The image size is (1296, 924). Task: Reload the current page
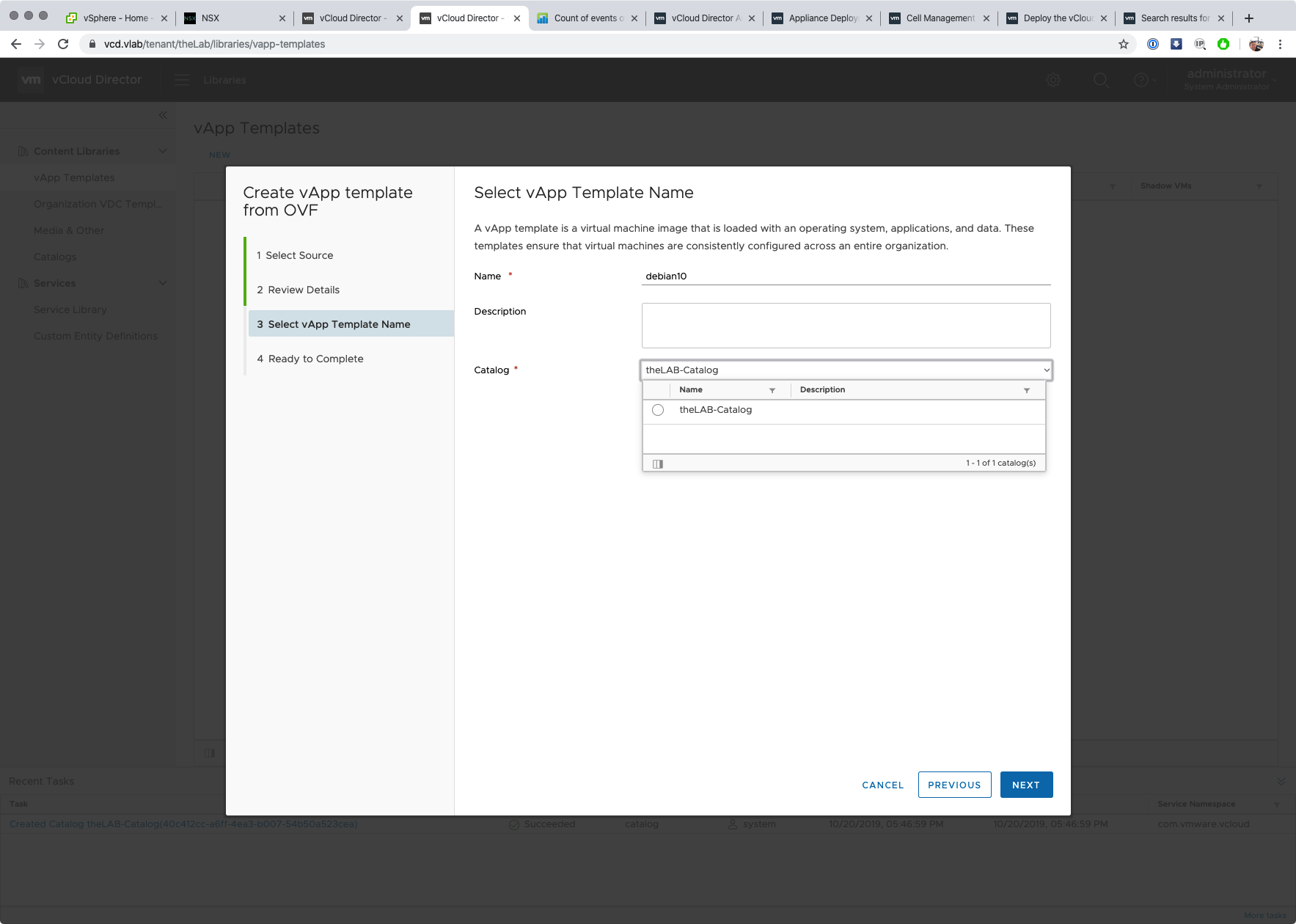[x=63, y=44]
